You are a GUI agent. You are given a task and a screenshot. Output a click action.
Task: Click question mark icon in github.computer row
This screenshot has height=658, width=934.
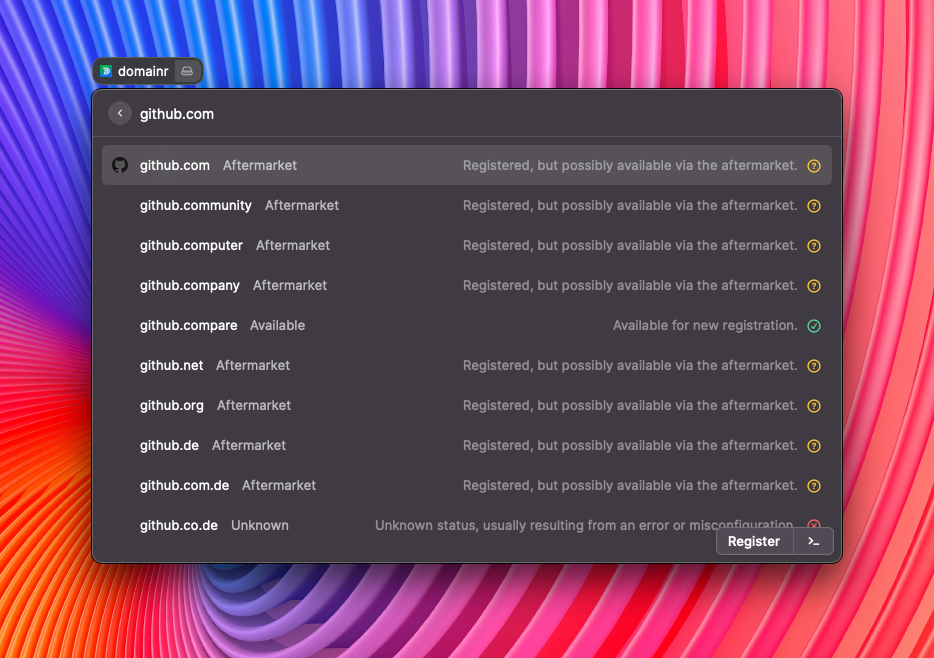pos(814,246)
